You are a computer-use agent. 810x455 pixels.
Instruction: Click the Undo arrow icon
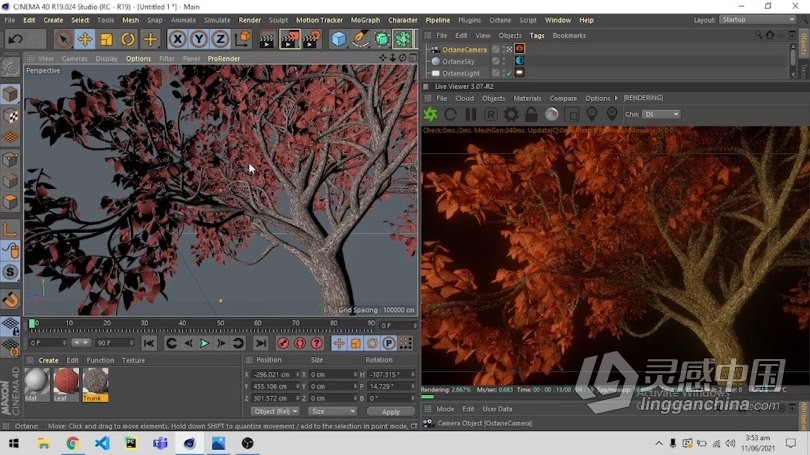tap(15, 39)
